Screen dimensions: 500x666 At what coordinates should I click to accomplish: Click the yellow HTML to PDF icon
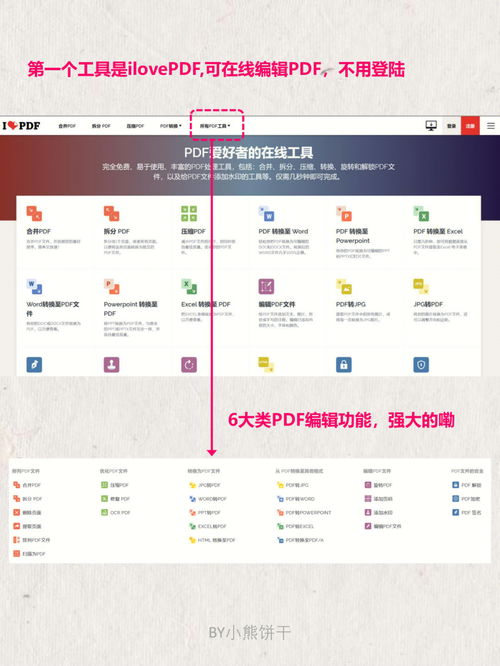(266, 364)
